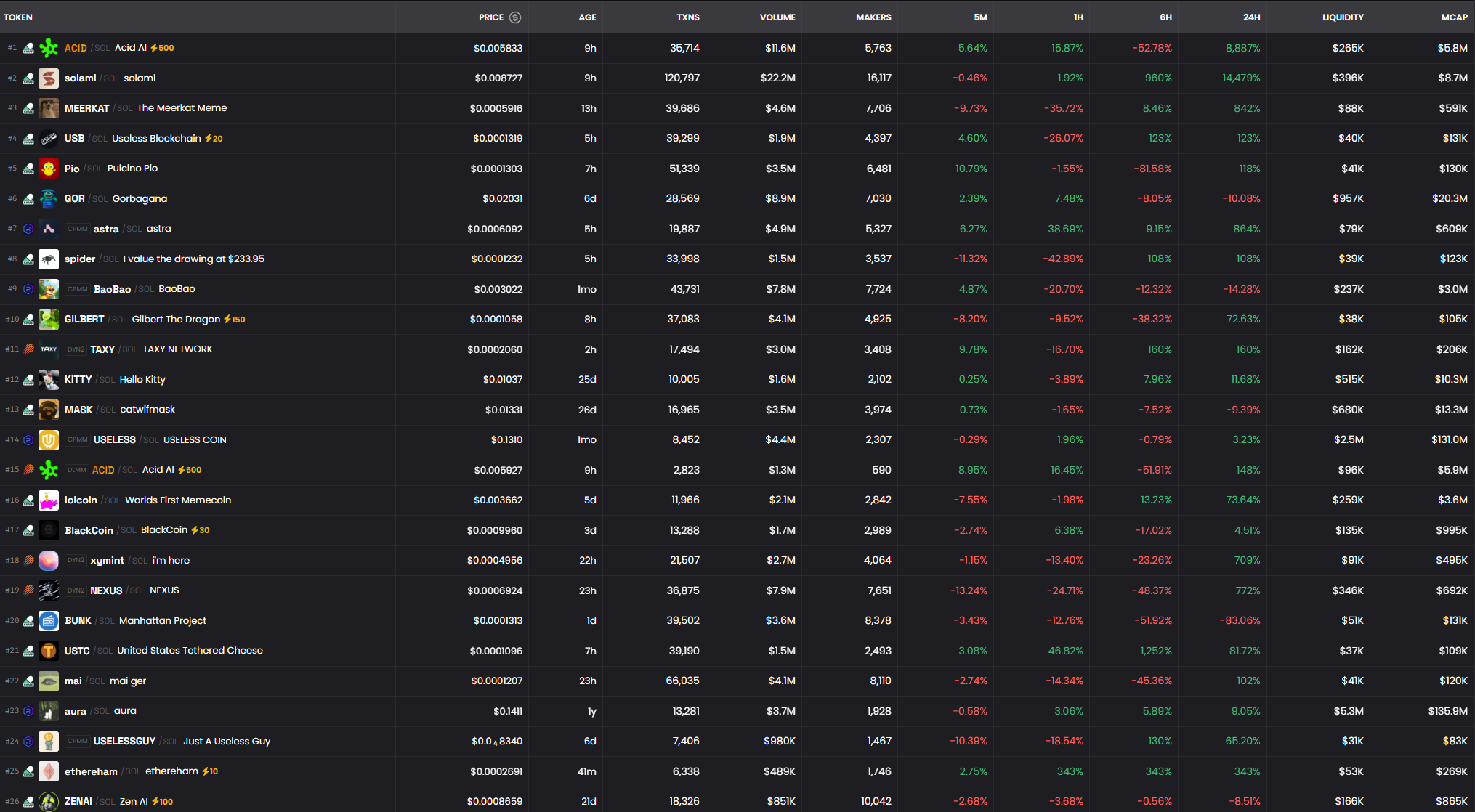Sort by the MCAP column header
Viewport: 1475px width, 812px height.
(1454, 17)
